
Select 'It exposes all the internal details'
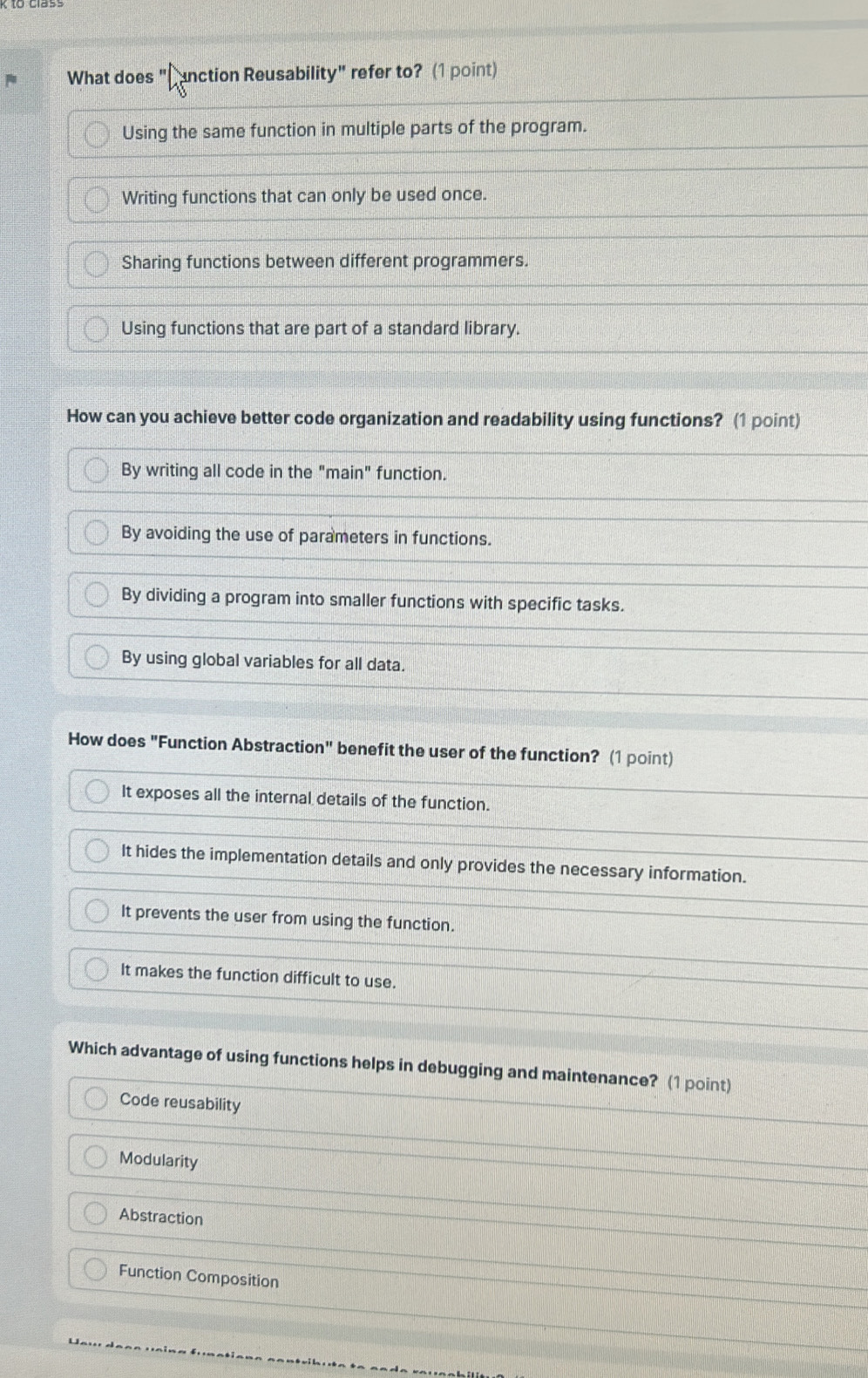point(97,792)
